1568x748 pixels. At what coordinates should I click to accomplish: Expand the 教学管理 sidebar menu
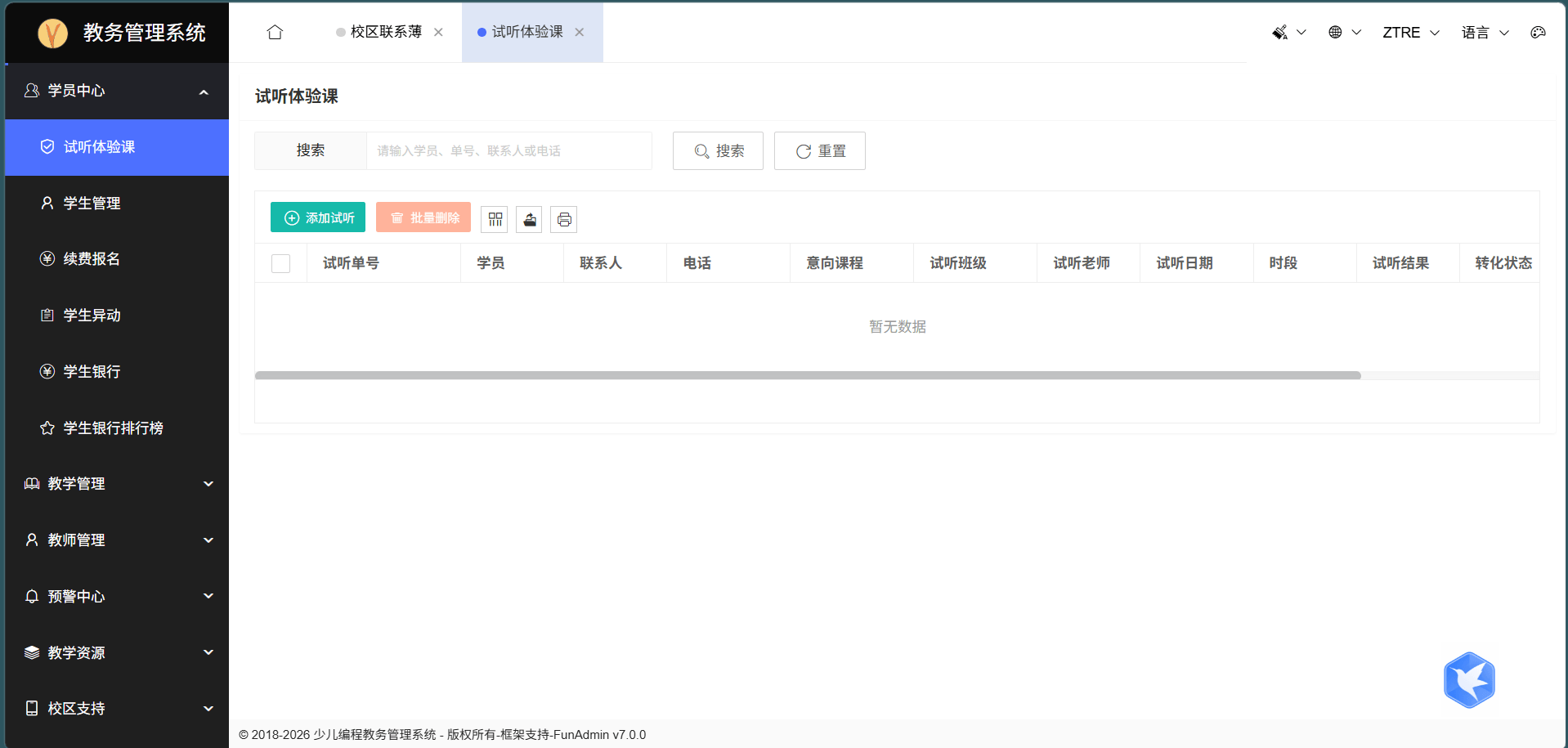pyautogui.click(x=117, y=484)
